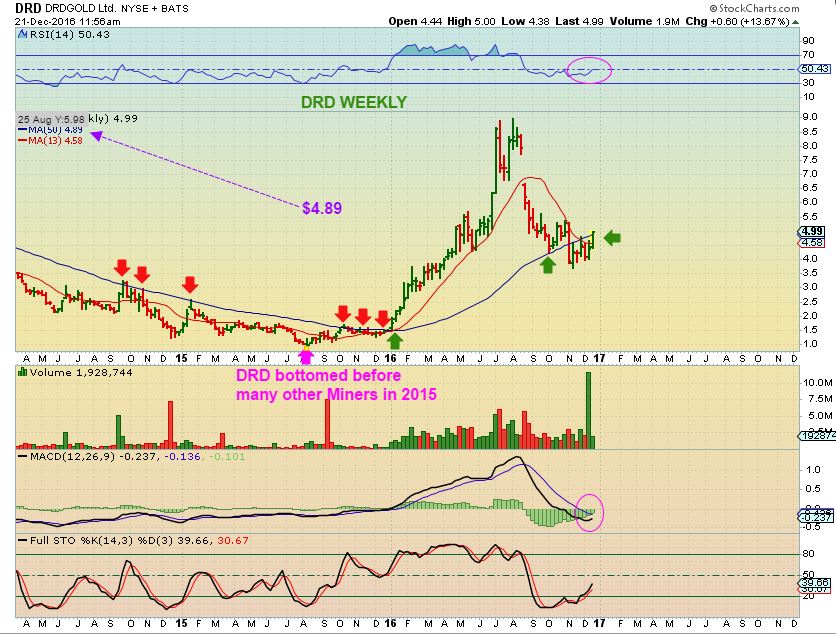836x634 pixels.
Task: Click the green Volume bars icon
Action: [23, 372]
